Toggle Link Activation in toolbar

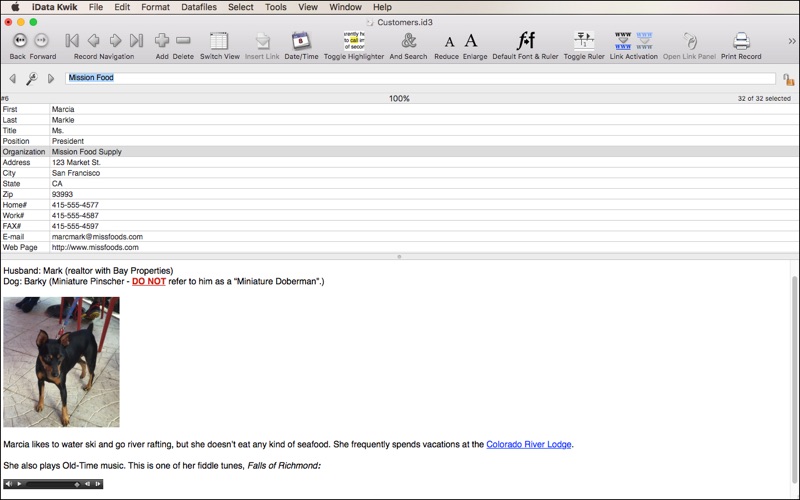pos(634,40)
